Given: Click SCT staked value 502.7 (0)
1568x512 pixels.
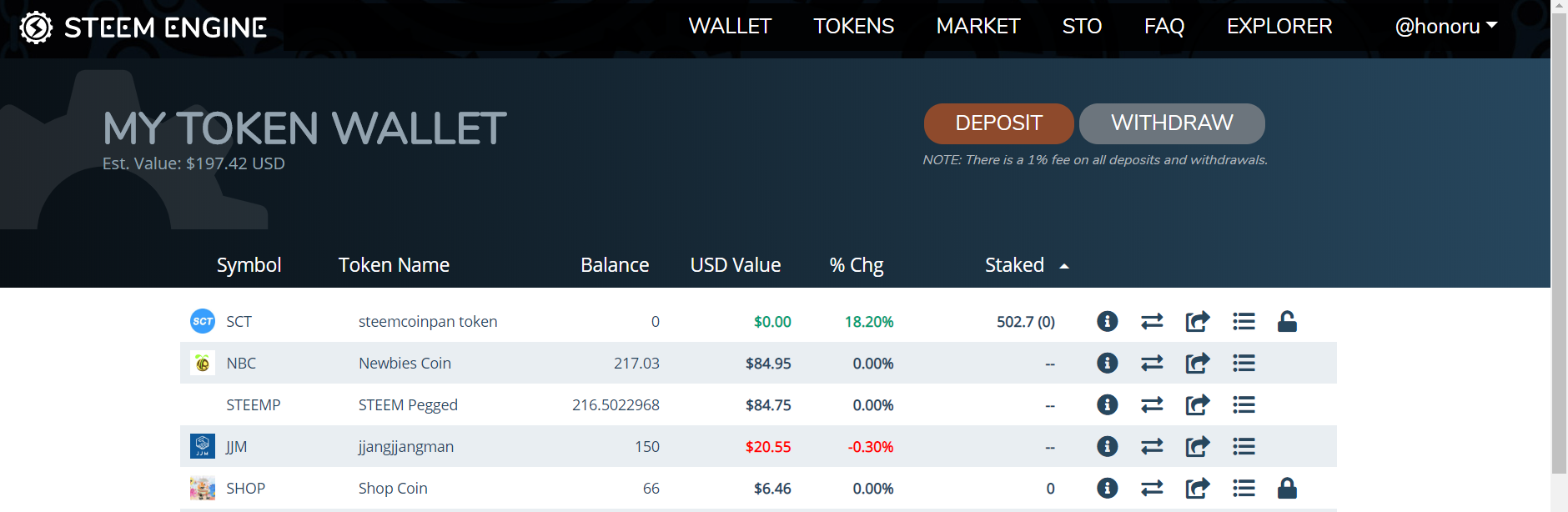Looking at the screenshot, I should tap(1026, 322).
